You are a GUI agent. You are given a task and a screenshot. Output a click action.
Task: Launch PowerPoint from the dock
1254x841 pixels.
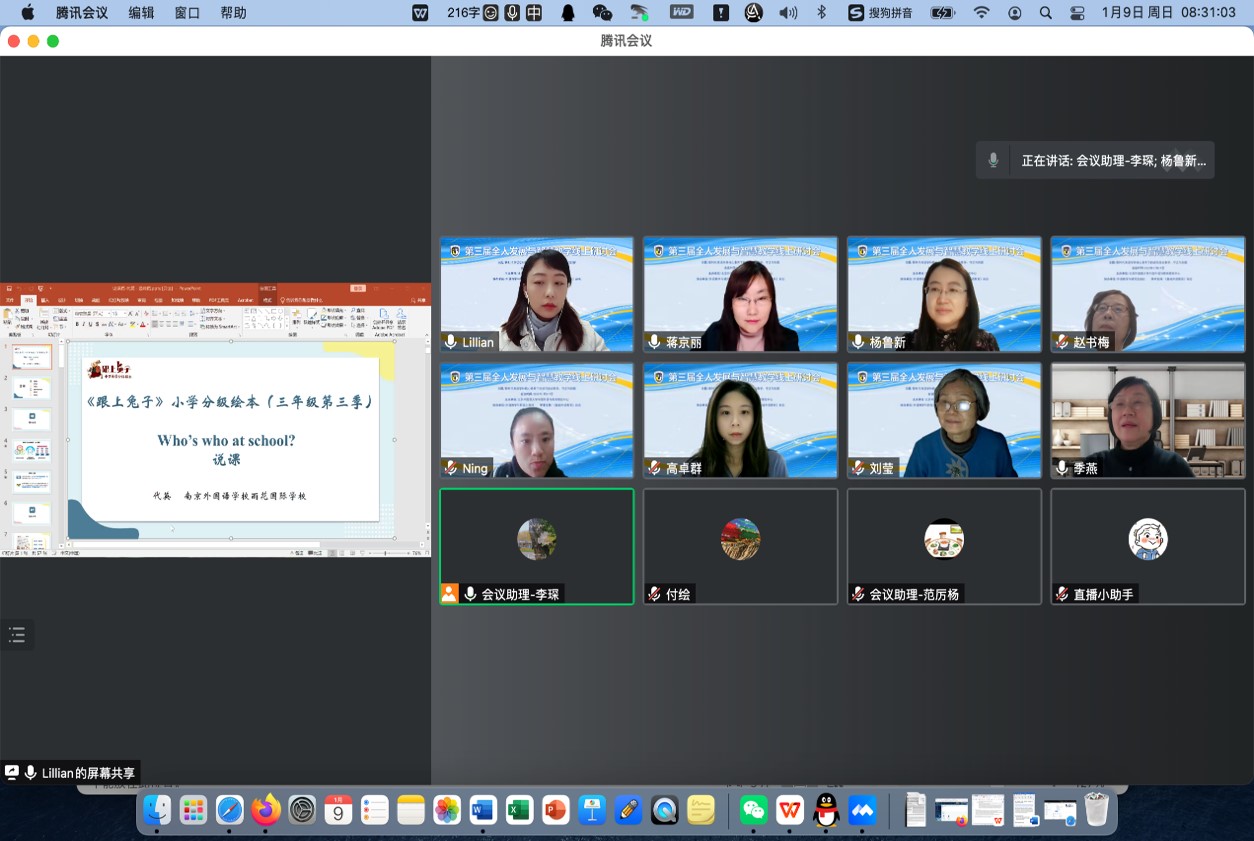click(x=556, y=810)
